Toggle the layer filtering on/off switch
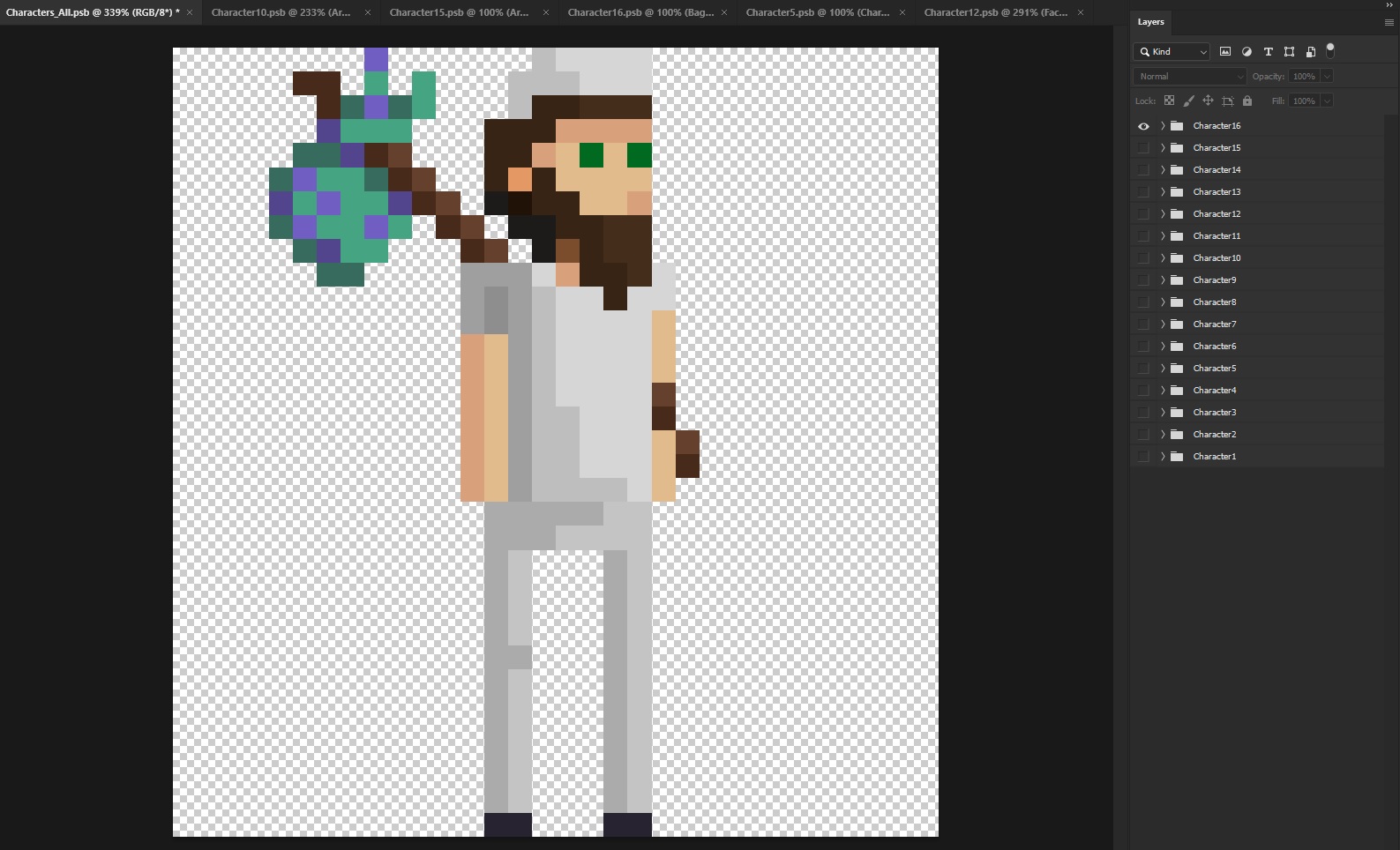This screenshot has width=1400, height=850. (1330, 50)
